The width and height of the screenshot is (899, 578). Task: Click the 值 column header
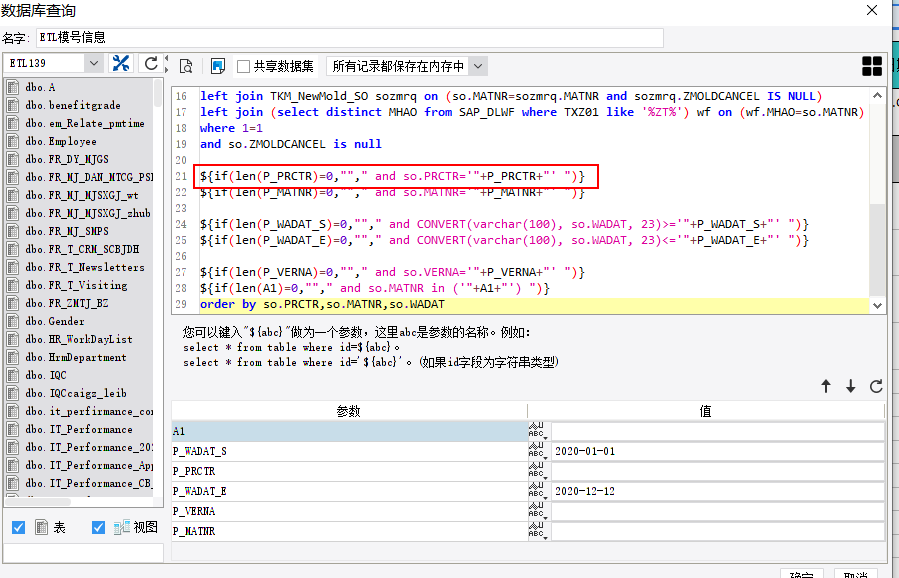[x=705, y=411]
